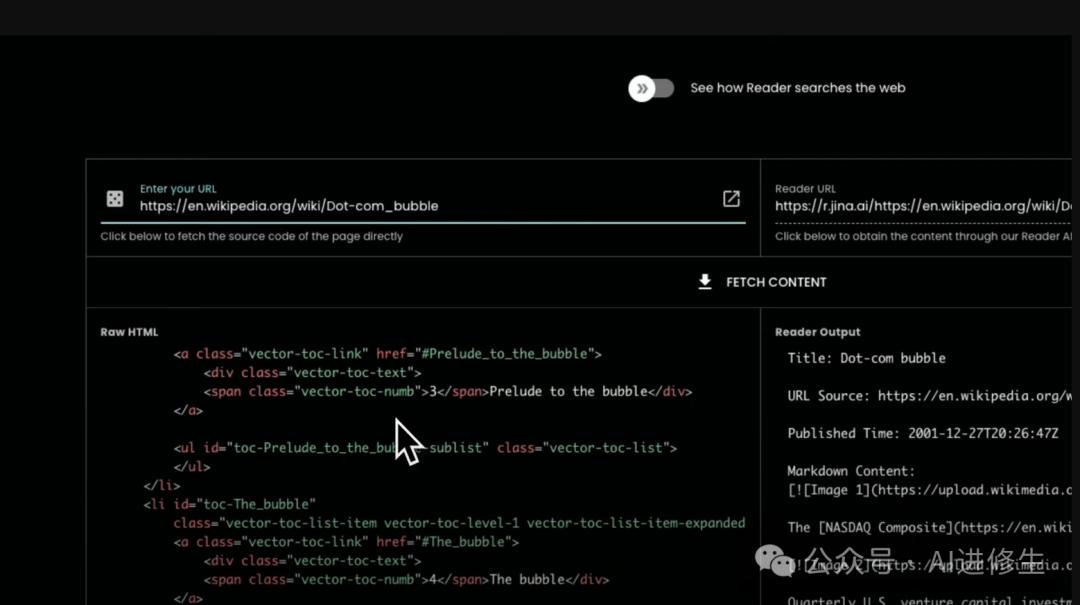The height and width of the screenshot is (605, 1080).
Task: Click the download arrow icon beside Fetch Content
Action: pyautogui.click(x=705, y=282)
